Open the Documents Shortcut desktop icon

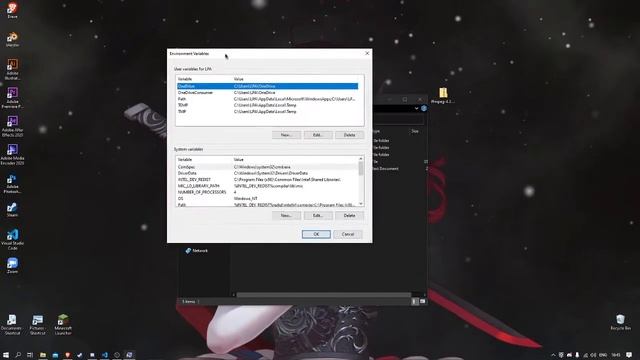[11, 324]
